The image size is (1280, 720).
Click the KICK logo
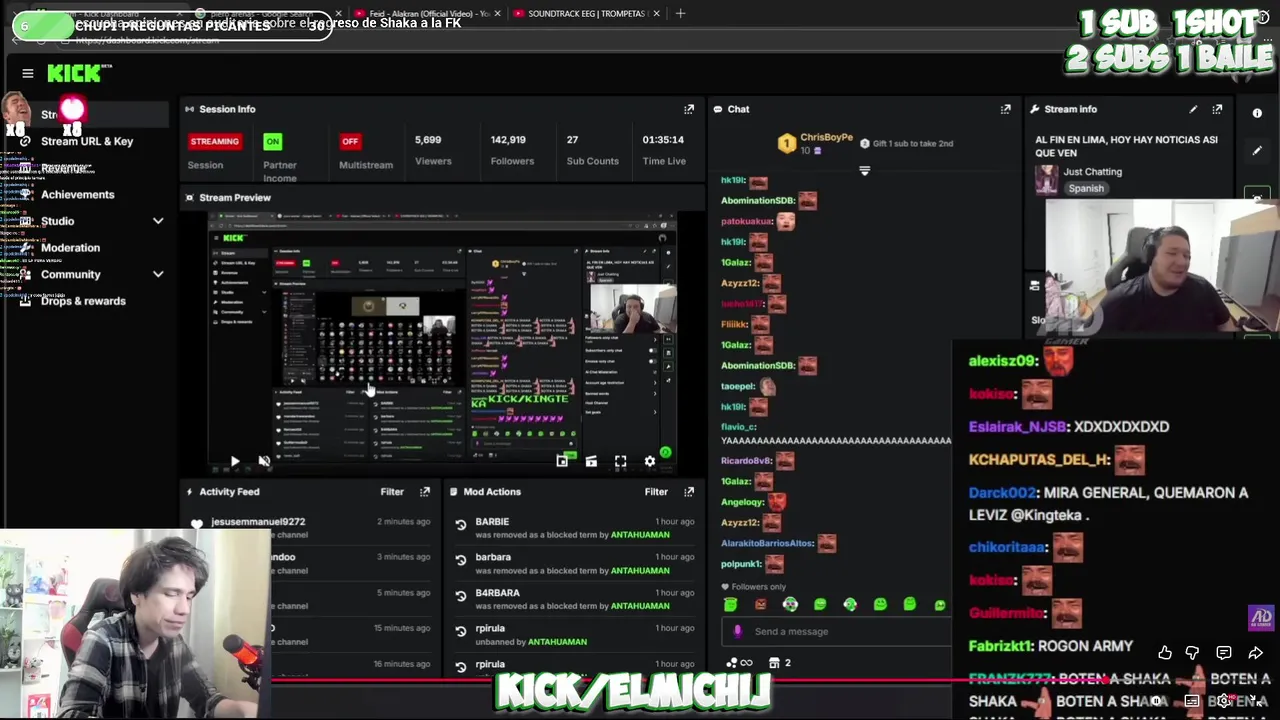[x=75, y=73]
